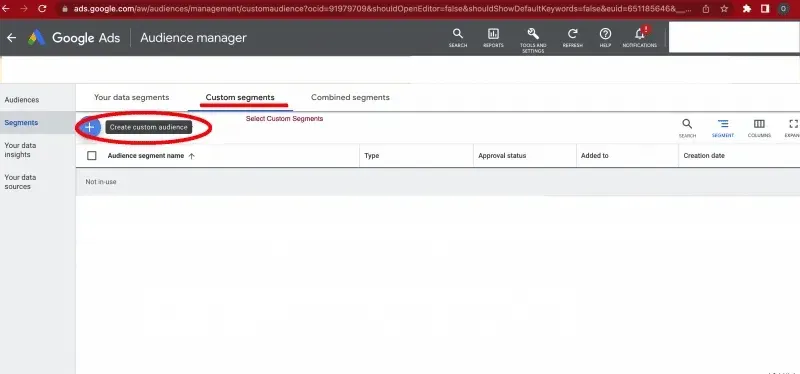Open Notifications bell
This screenshot has height=374, width=800.
pyautogui.click(x=639, y=37)
